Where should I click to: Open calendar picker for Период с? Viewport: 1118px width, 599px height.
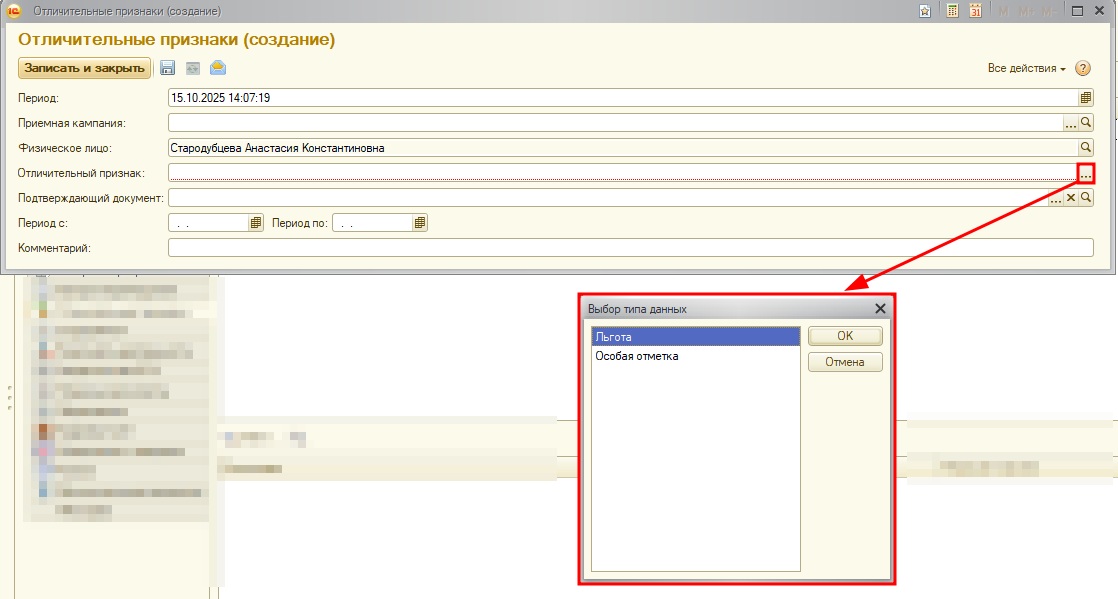256,223
